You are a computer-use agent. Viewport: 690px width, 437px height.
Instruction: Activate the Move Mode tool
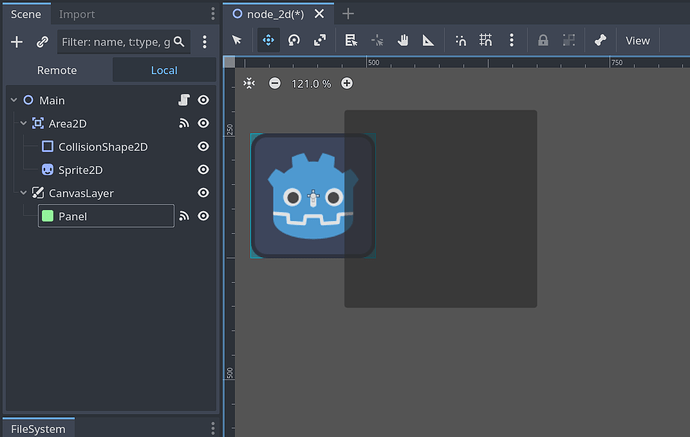point(268,40)
